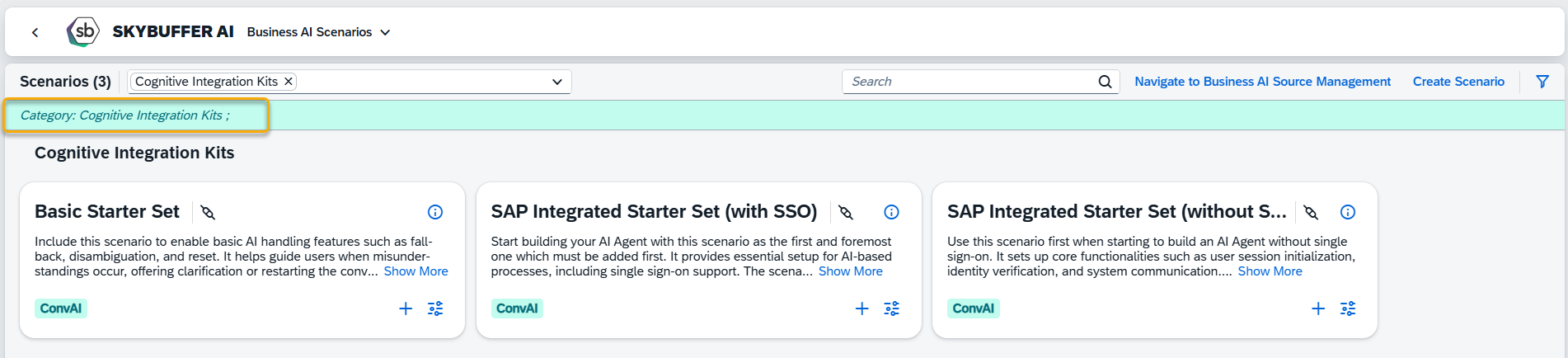Open settings sliders icon for Basic Starter Set

[435, 309]
